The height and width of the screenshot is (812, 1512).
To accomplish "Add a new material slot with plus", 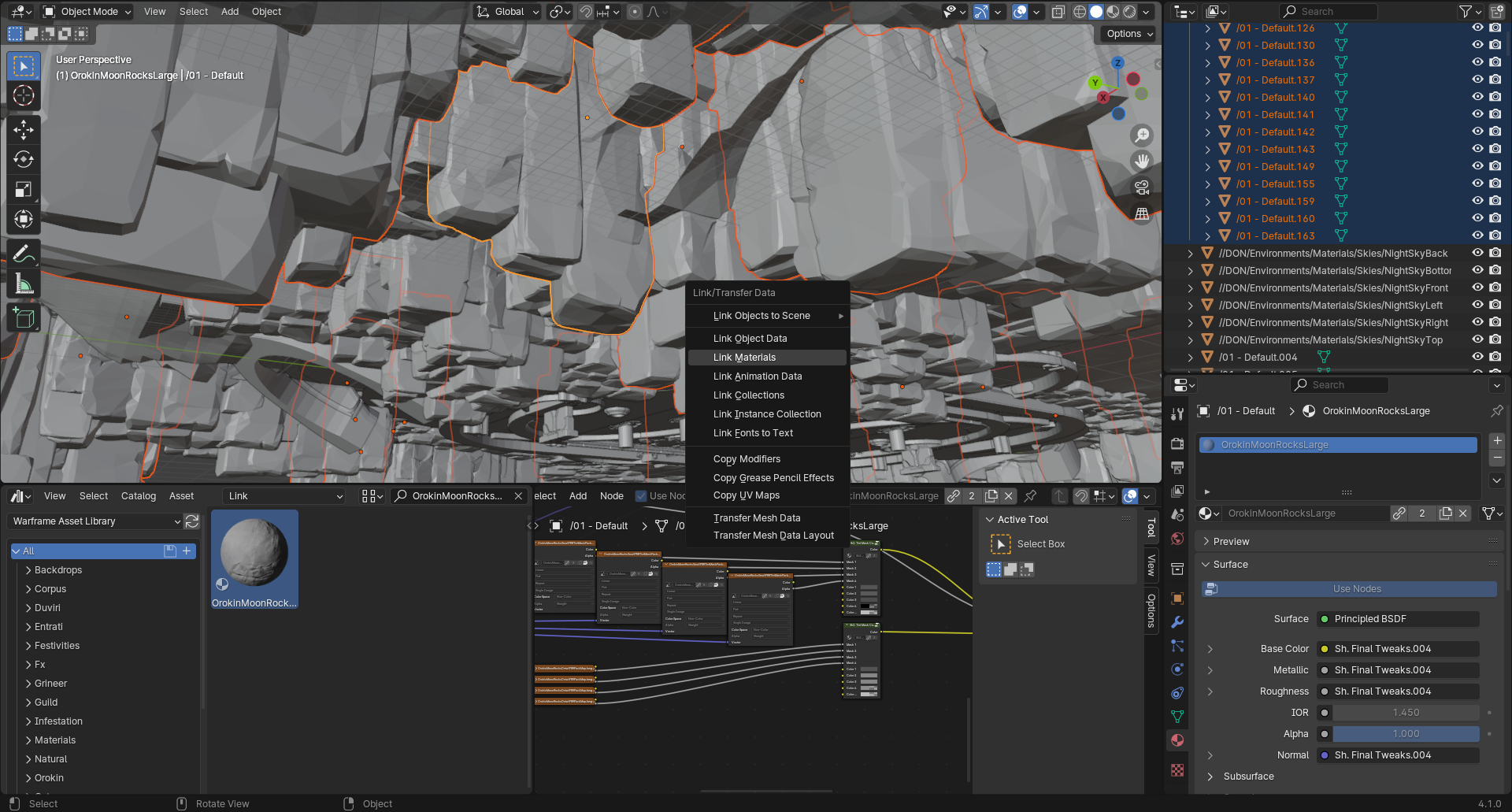I will click(x=1497, y=441).
